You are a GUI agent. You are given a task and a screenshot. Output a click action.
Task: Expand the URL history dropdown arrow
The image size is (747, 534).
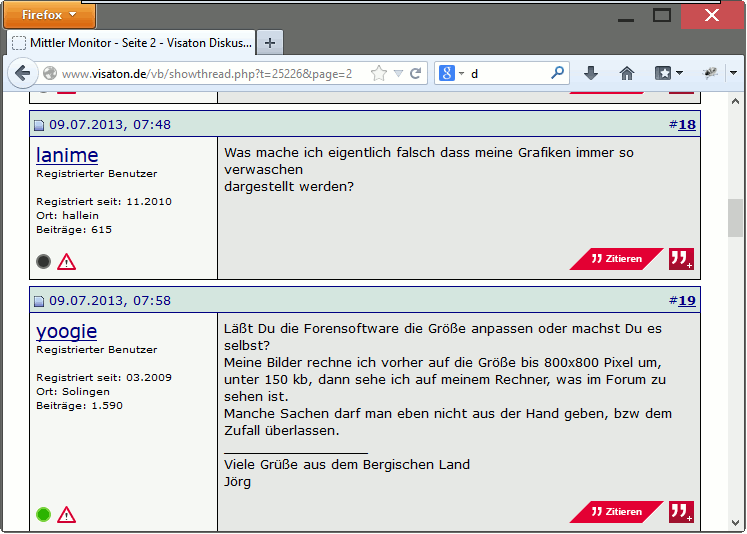(x=398, y=74)
